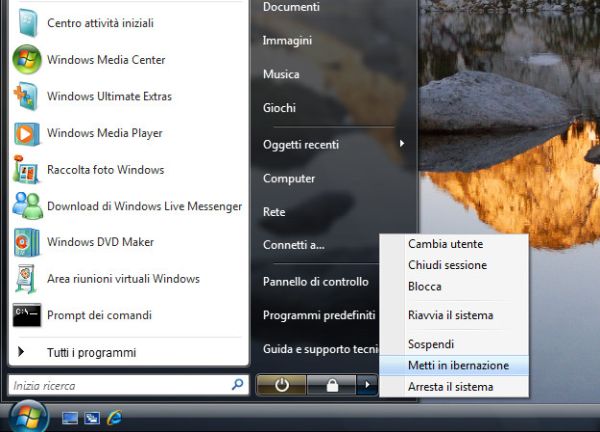Viewport: 600px width, 432px height.
Task: Open Immagini folder link
Action: click(x=287, y=40)
